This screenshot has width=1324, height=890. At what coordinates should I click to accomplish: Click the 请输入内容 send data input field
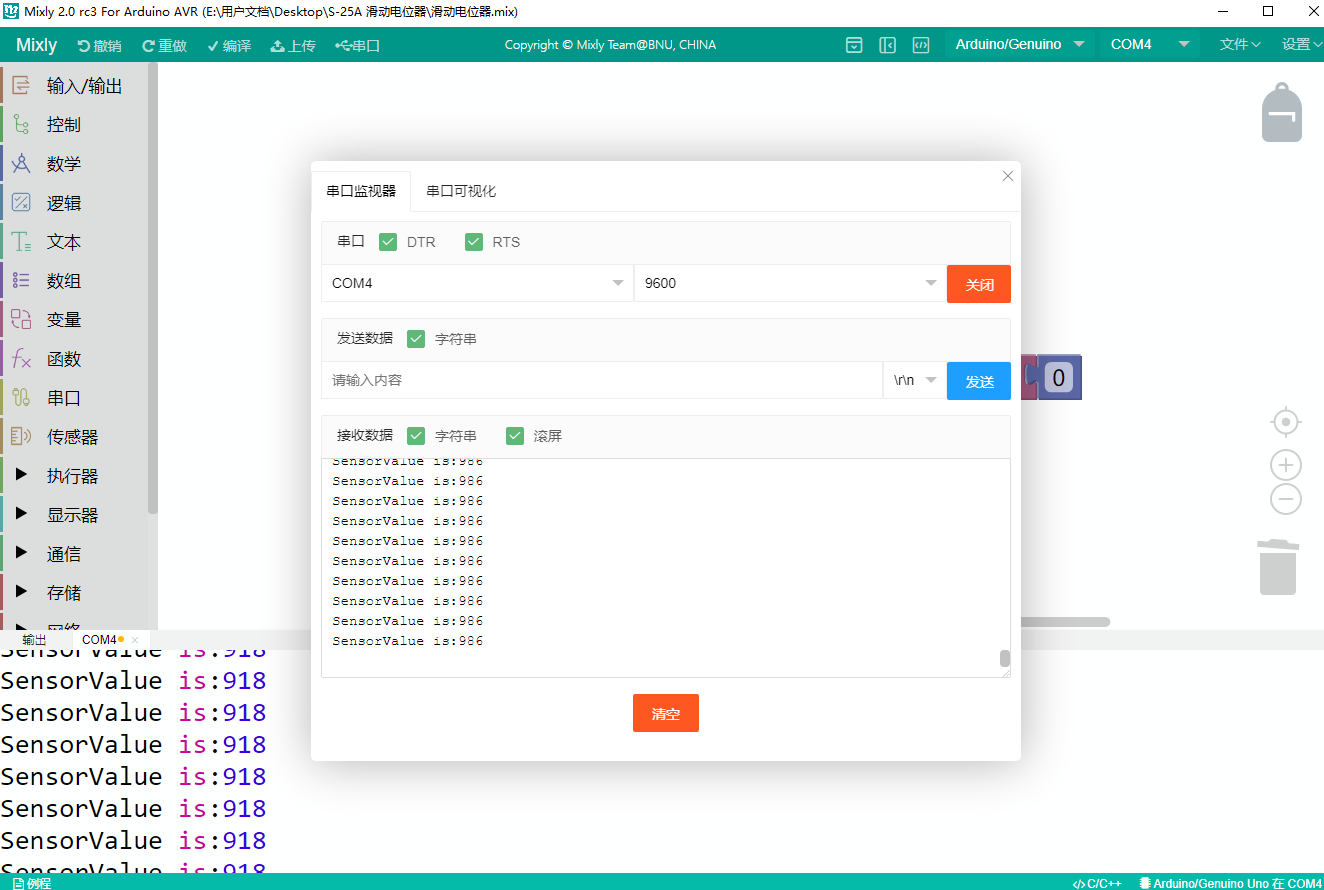click(601, 380)
